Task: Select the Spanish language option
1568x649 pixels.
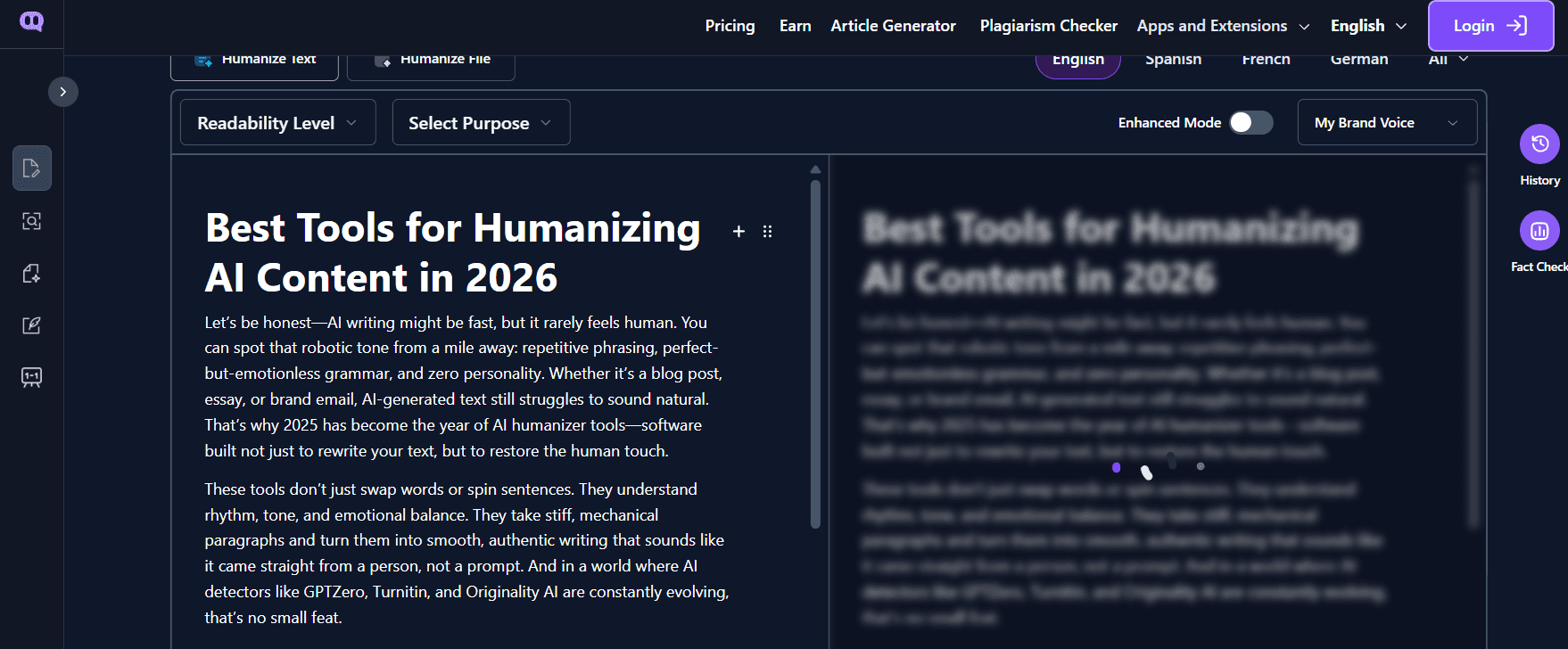Action: point(1173,60)
